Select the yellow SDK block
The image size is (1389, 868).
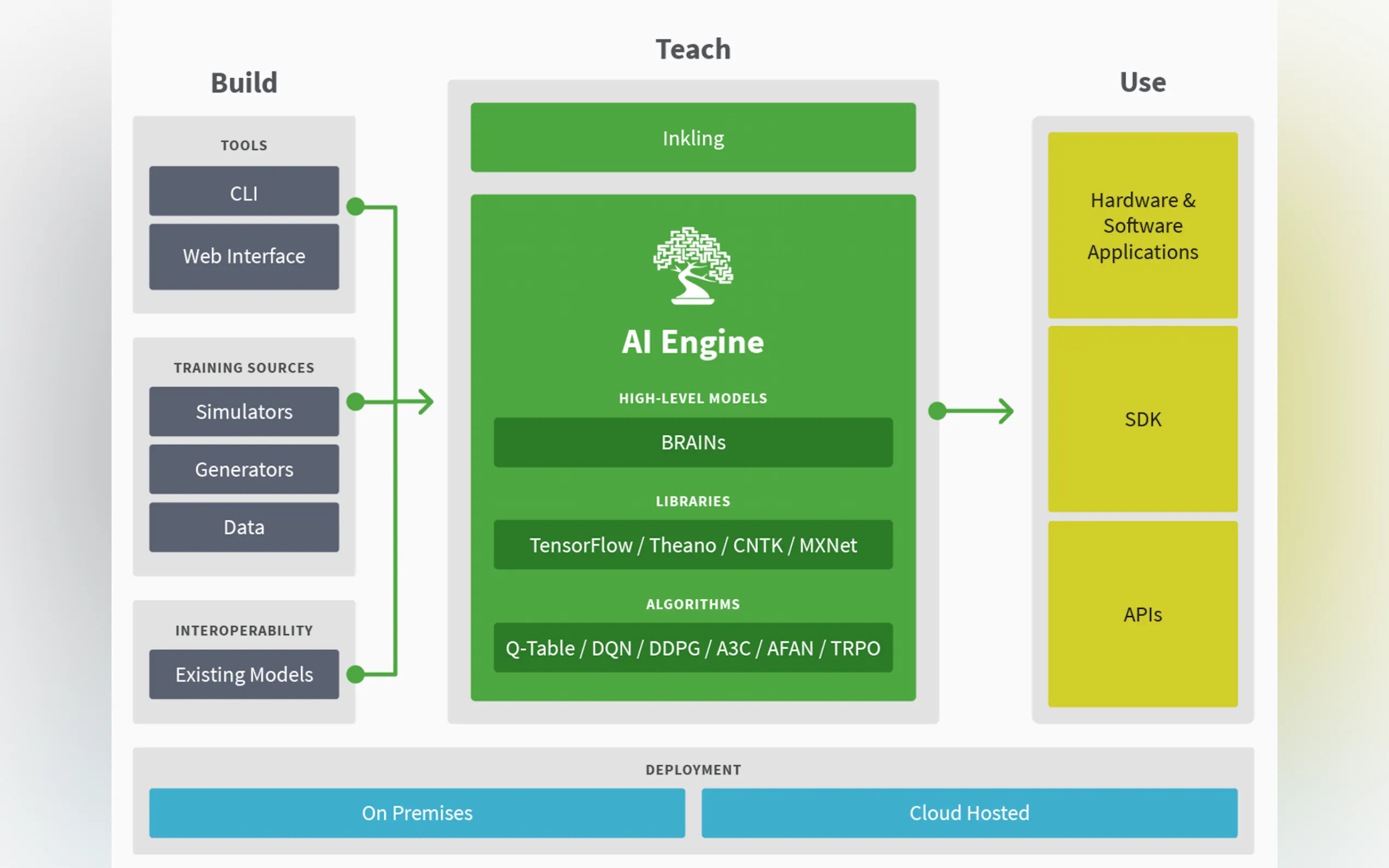pos(1143,420)
